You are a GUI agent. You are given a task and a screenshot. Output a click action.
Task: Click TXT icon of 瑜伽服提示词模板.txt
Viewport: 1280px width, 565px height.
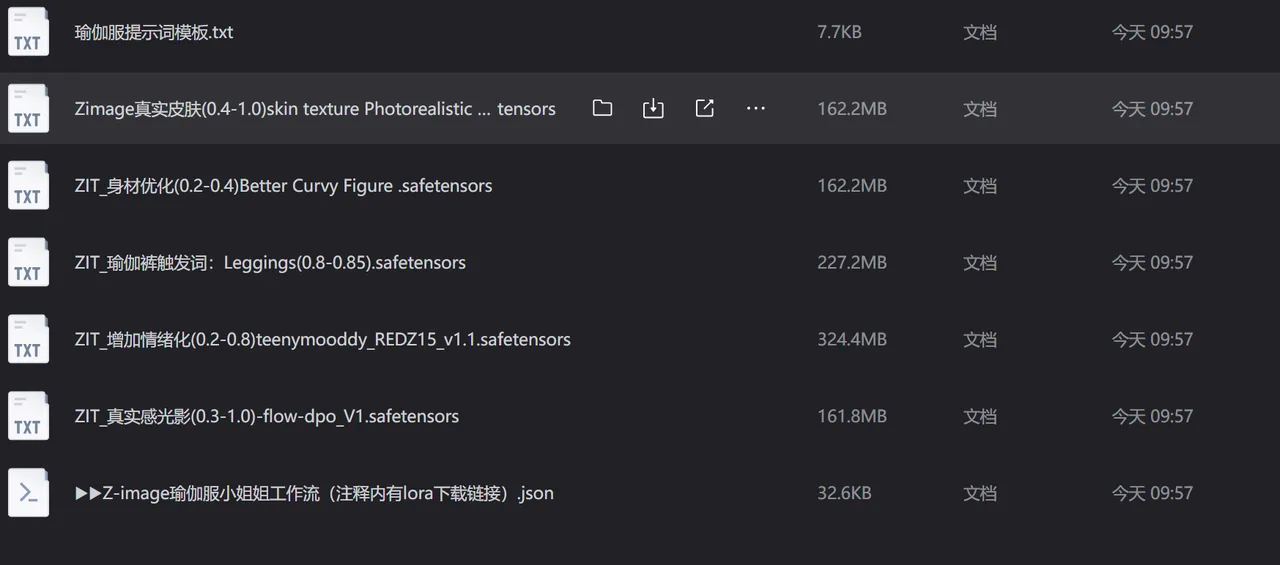pyautogui.click(x=28, y=31)
